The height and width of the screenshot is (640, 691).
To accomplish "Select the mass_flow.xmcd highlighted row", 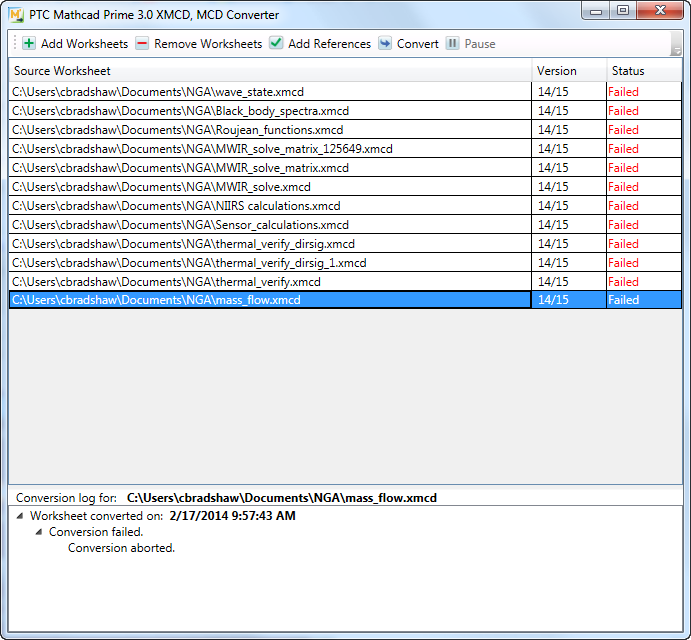I will tap(345, 300).
